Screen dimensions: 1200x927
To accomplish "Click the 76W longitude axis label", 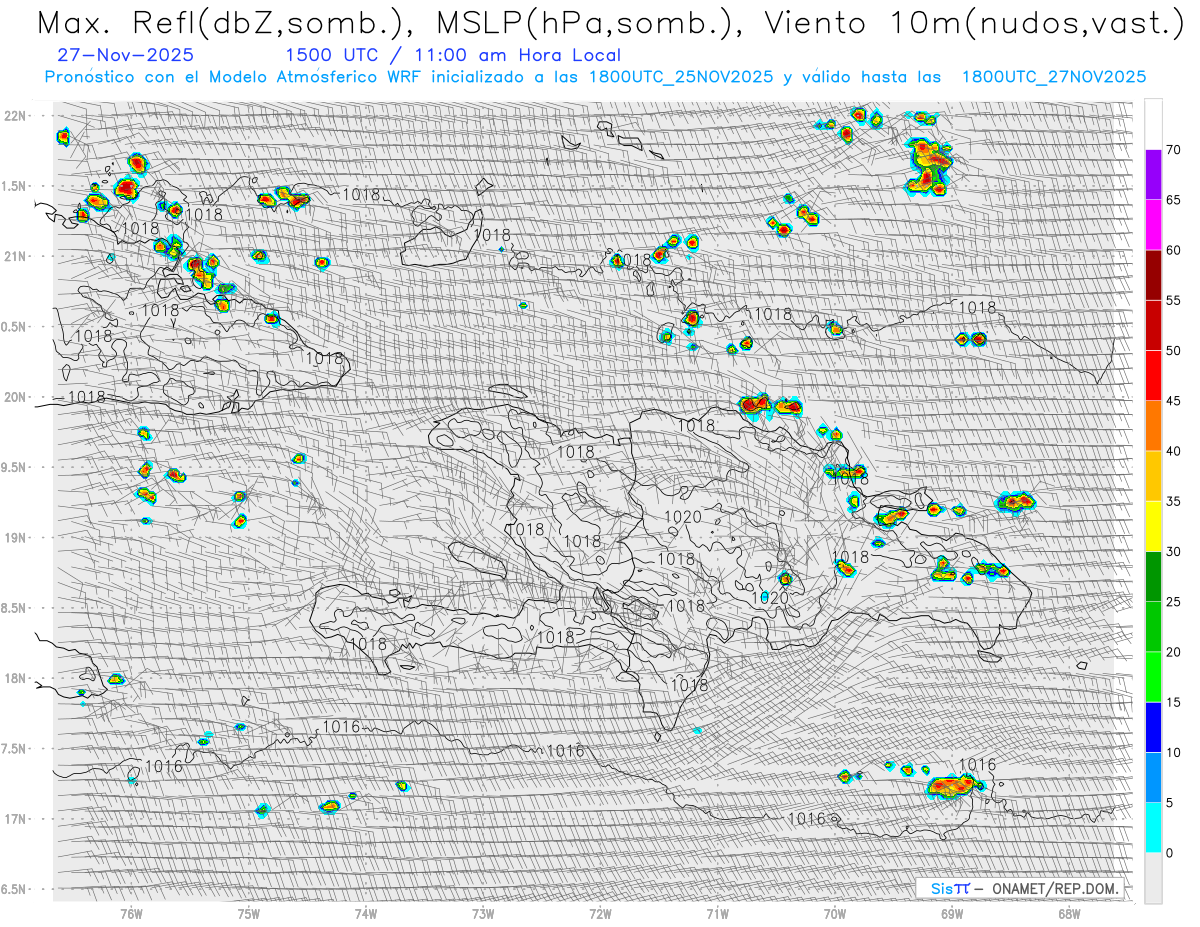I will click(131, 913).
